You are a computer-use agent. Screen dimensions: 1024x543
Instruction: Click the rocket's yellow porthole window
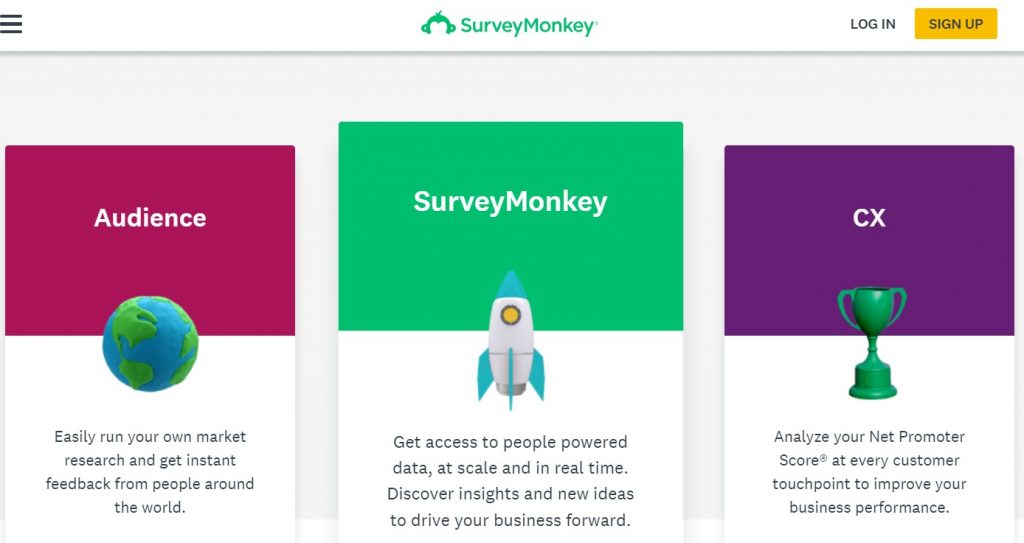point(510,316)
